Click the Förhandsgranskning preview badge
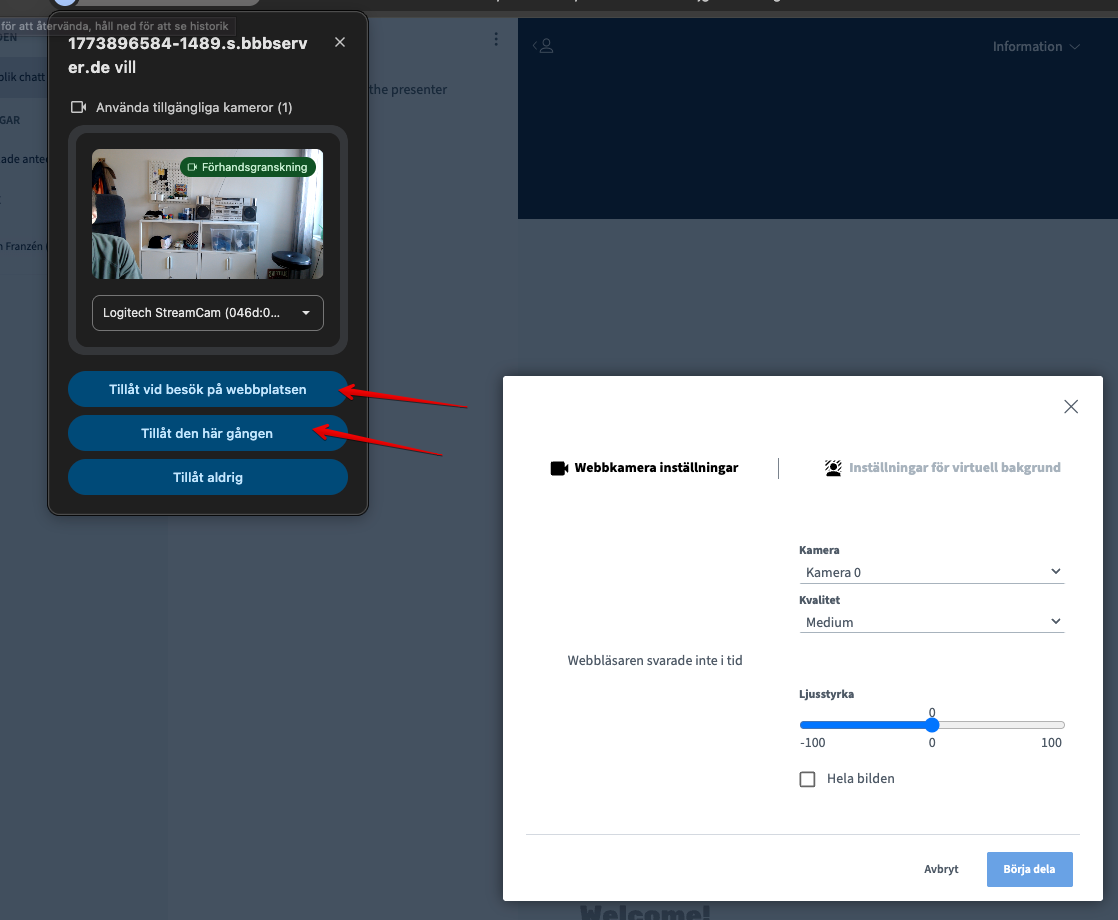The image size is (1118, 920). [248, 167]
